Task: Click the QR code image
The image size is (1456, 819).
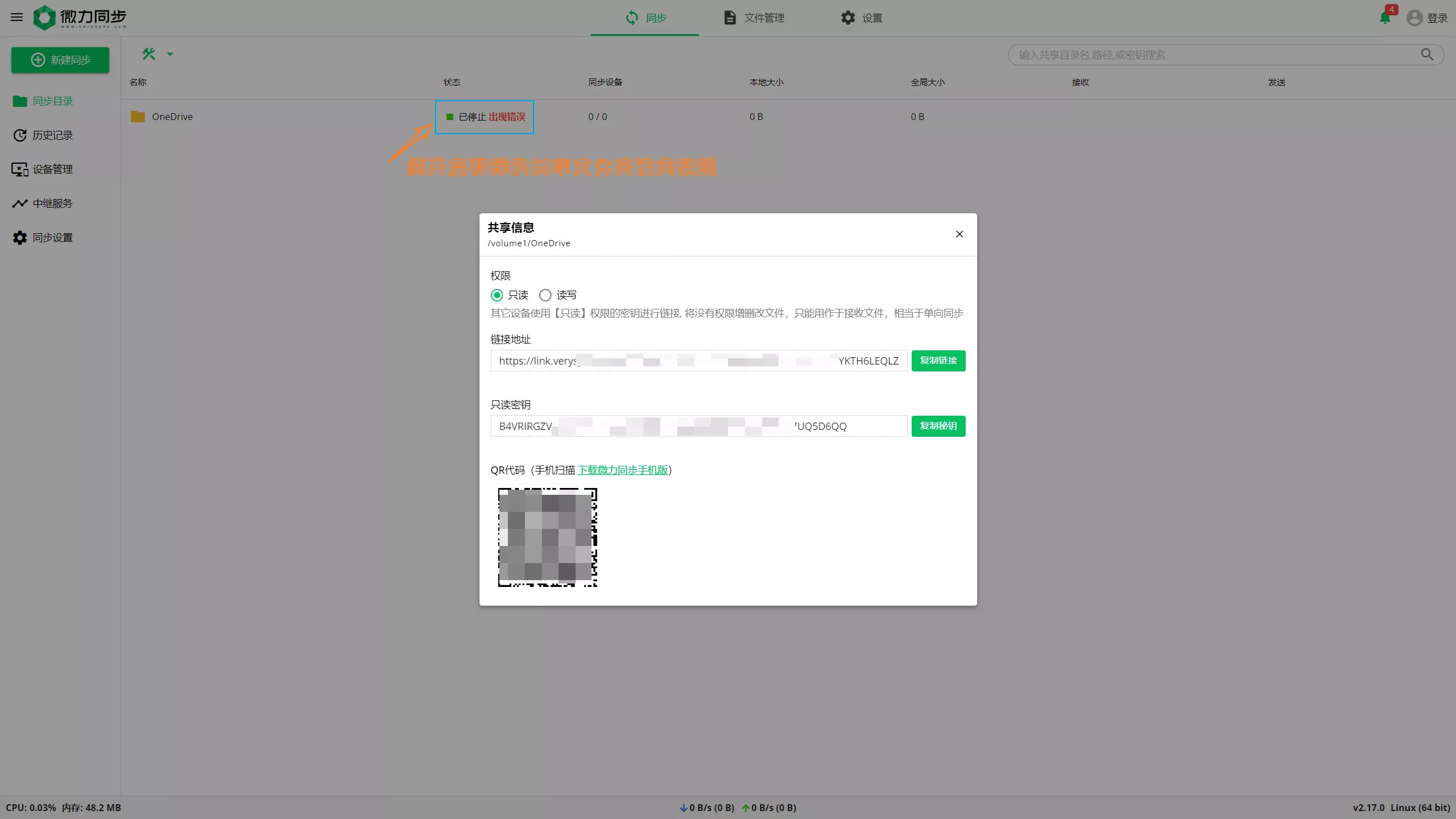Action: [x=548, y=537]
